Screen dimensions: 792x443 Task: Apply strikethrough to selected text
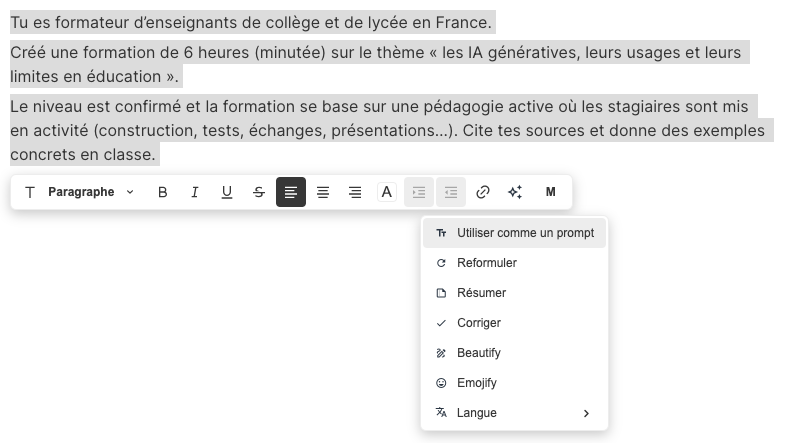259,192
